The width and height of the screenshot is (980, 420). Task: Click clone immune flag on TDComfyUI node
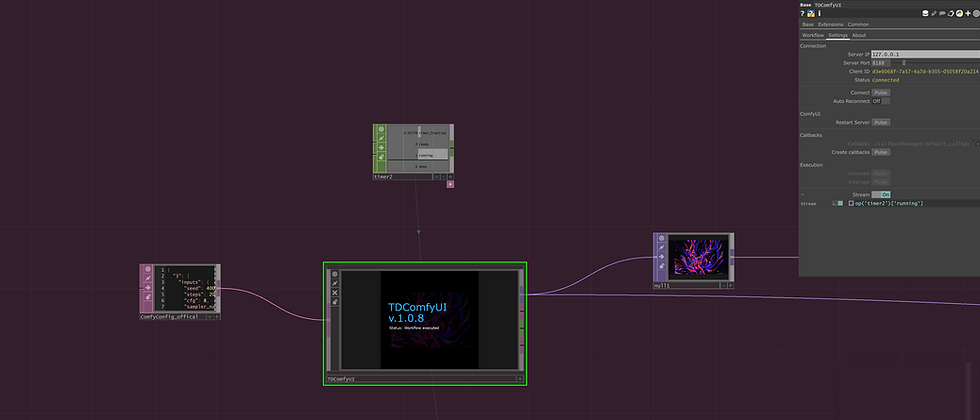click(x=335, y=284)
